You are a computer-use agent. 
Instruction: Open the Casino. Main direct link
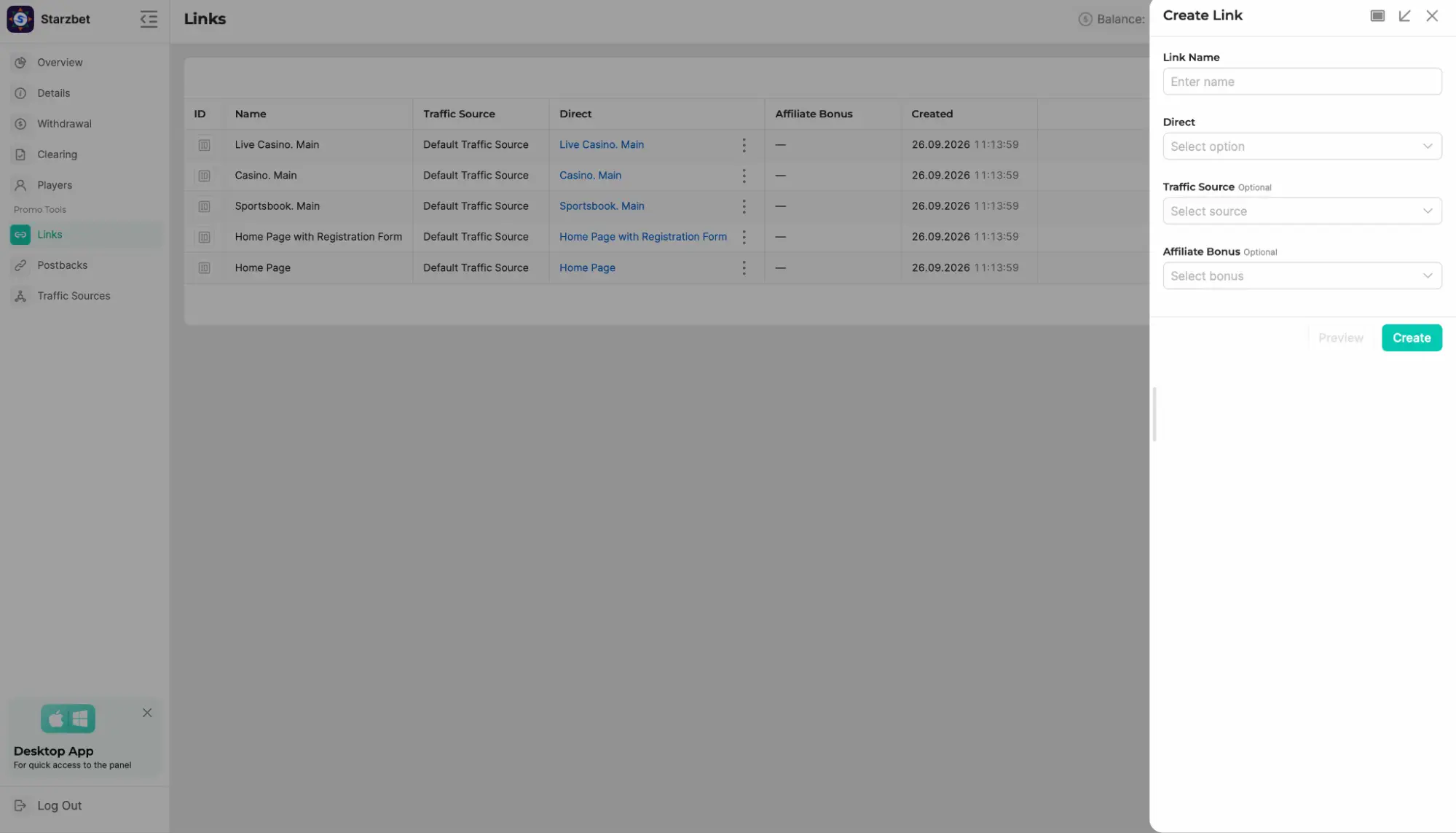pyautogui.click(x=590, y=176)
